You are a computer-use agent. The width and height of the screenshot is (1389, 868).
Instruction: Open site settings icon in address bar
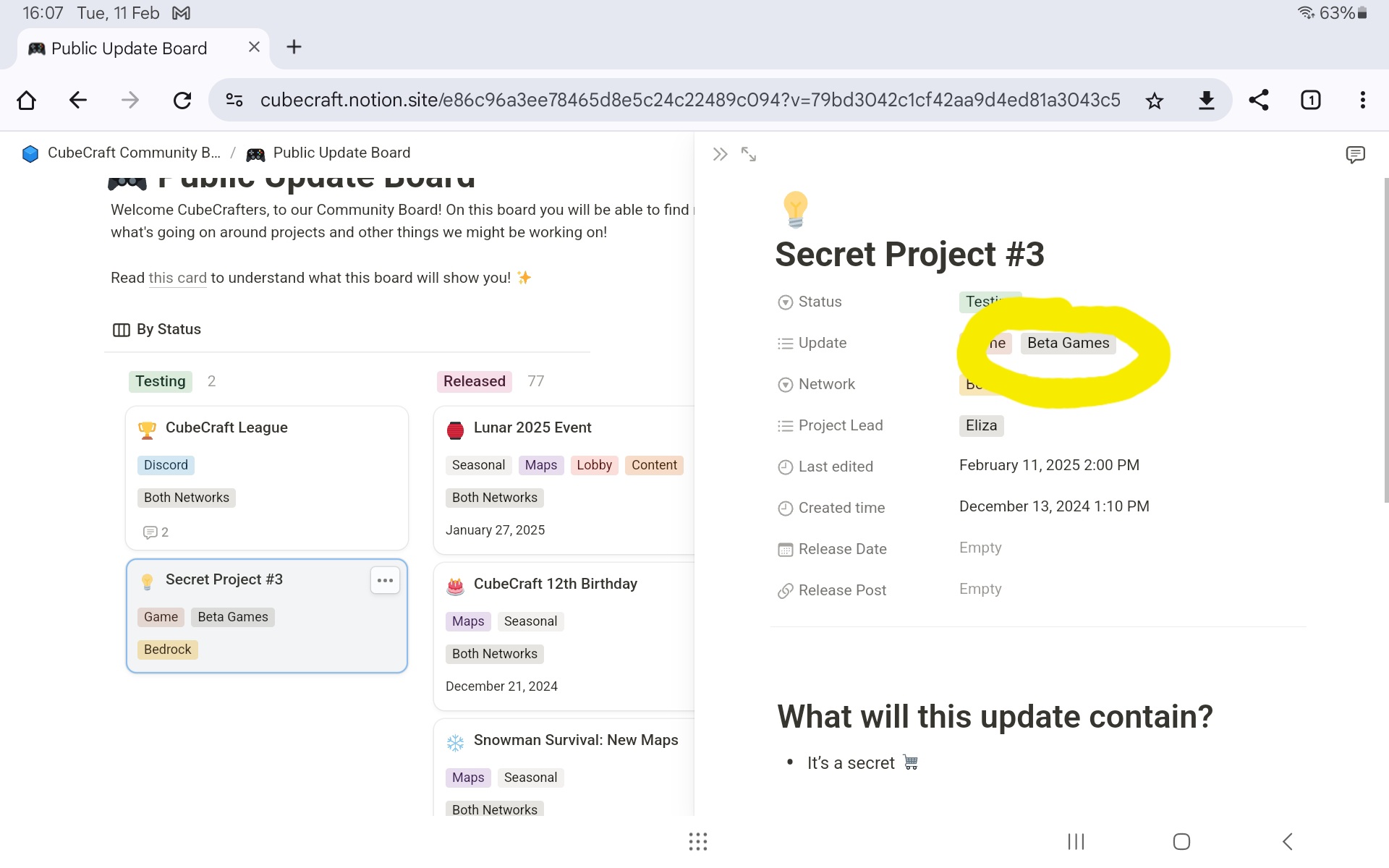pyautogui.click(x=234, y=100)
